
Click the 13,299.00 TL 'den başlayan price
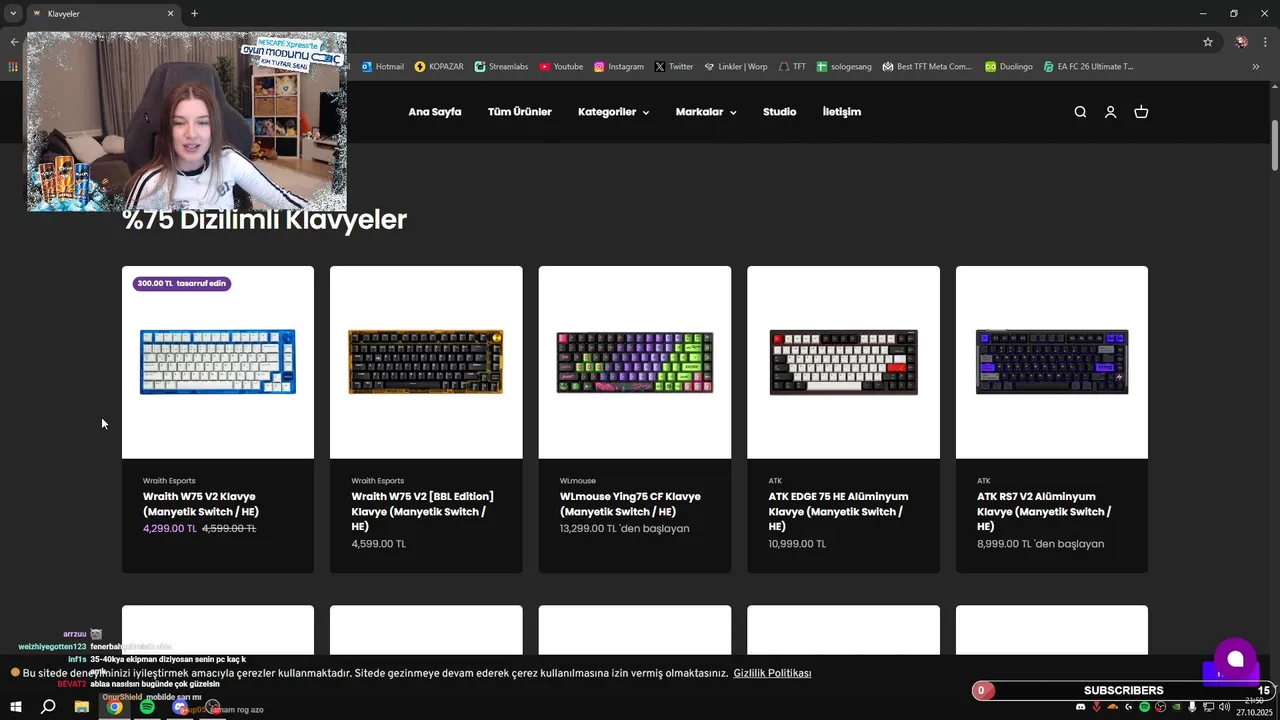[624, 529]
